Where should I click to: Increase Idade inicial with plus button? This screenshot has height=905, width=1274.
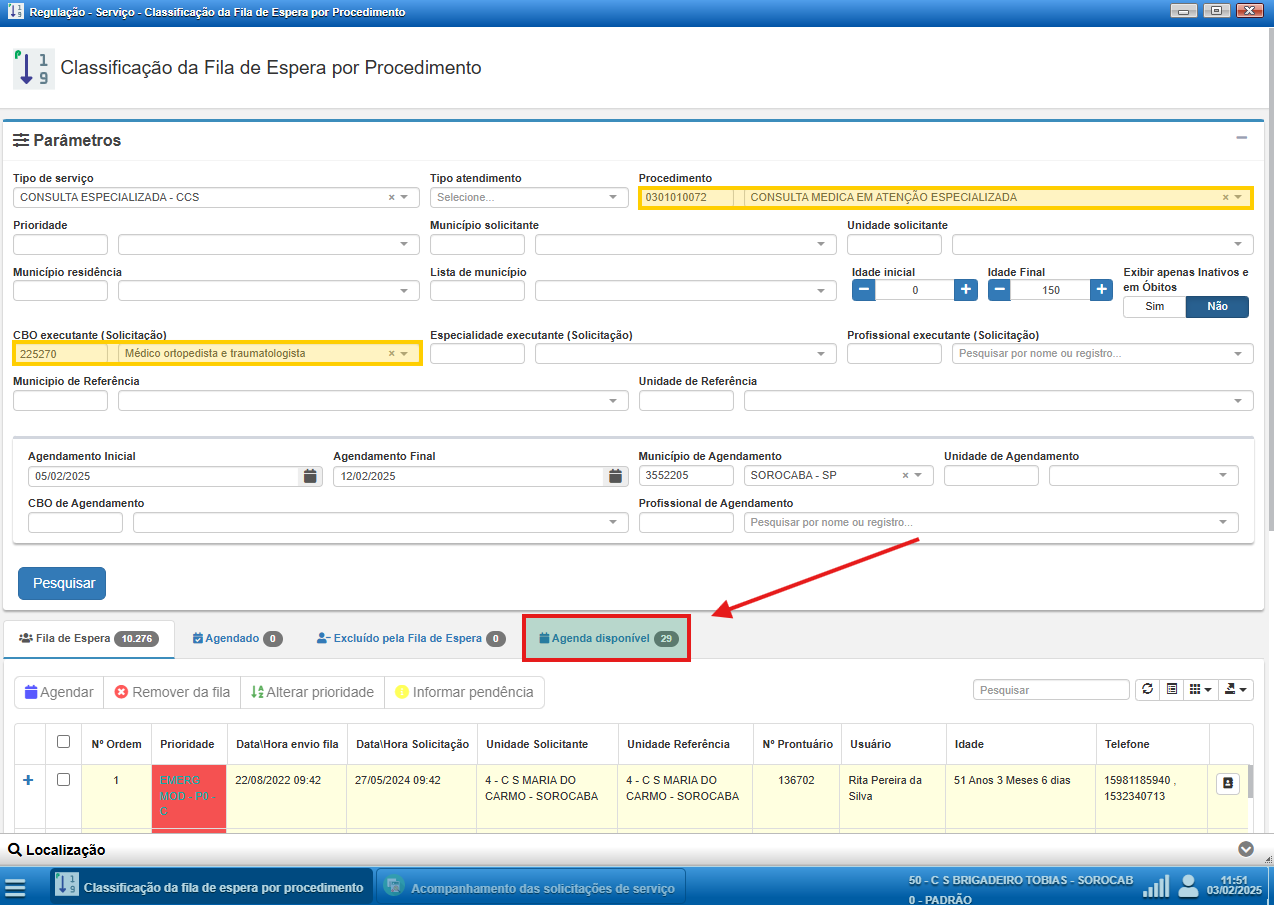(965, 289)
